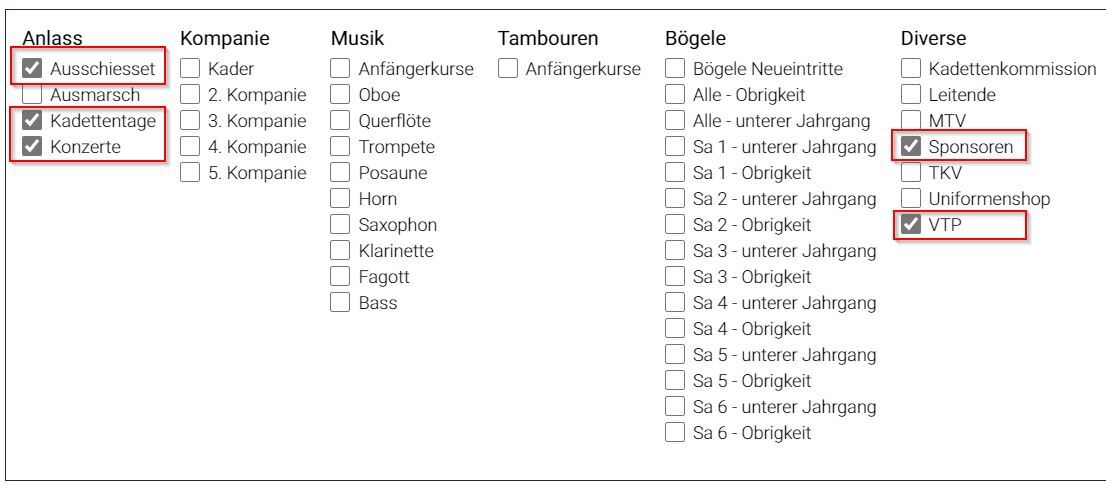Select the Saxophon checkbox
This screenshot has height=491, width=1106.
click(x=340, y=225)
